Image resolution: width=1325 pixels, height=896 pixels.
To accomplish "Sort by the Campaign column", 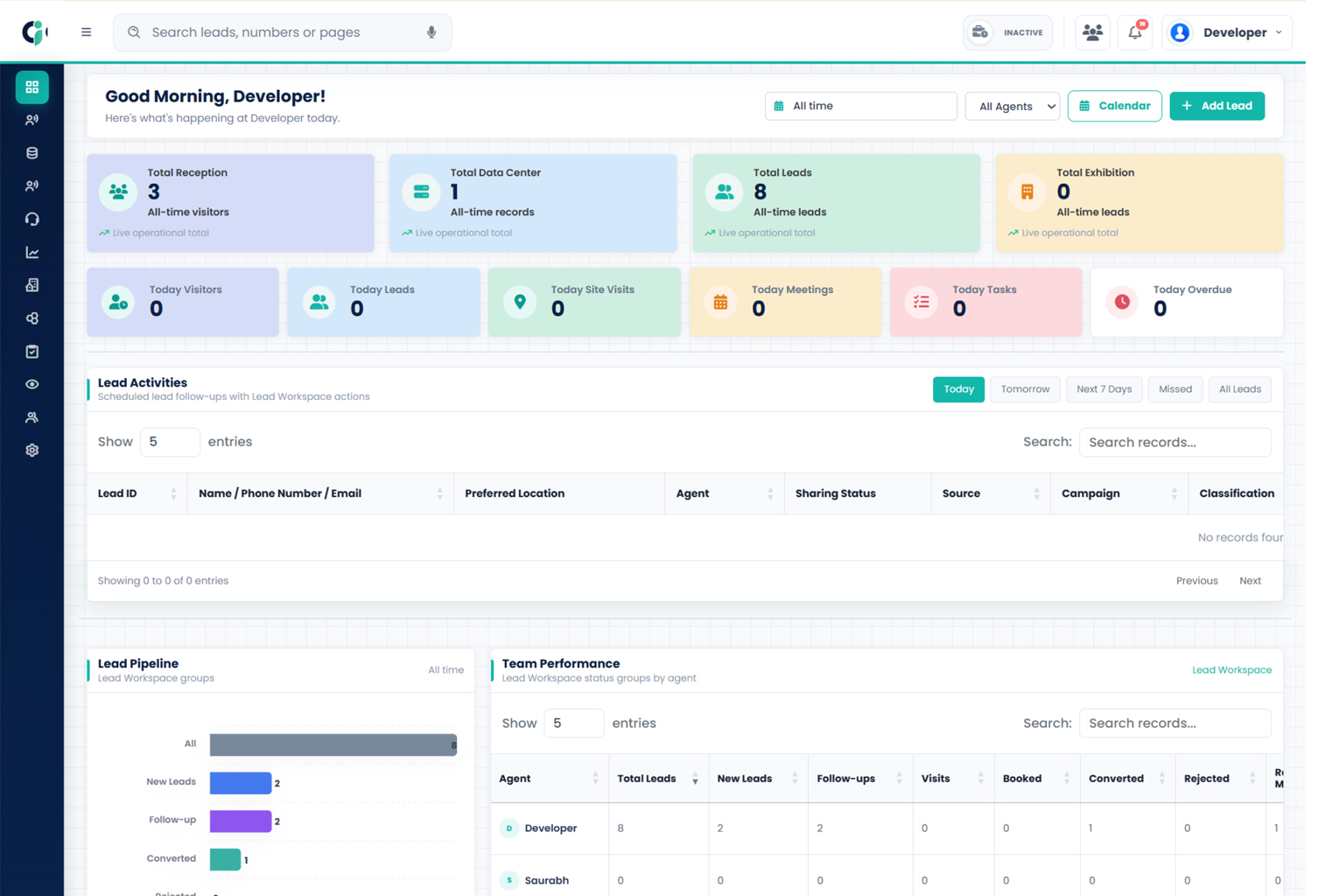I will (1119, 493).
